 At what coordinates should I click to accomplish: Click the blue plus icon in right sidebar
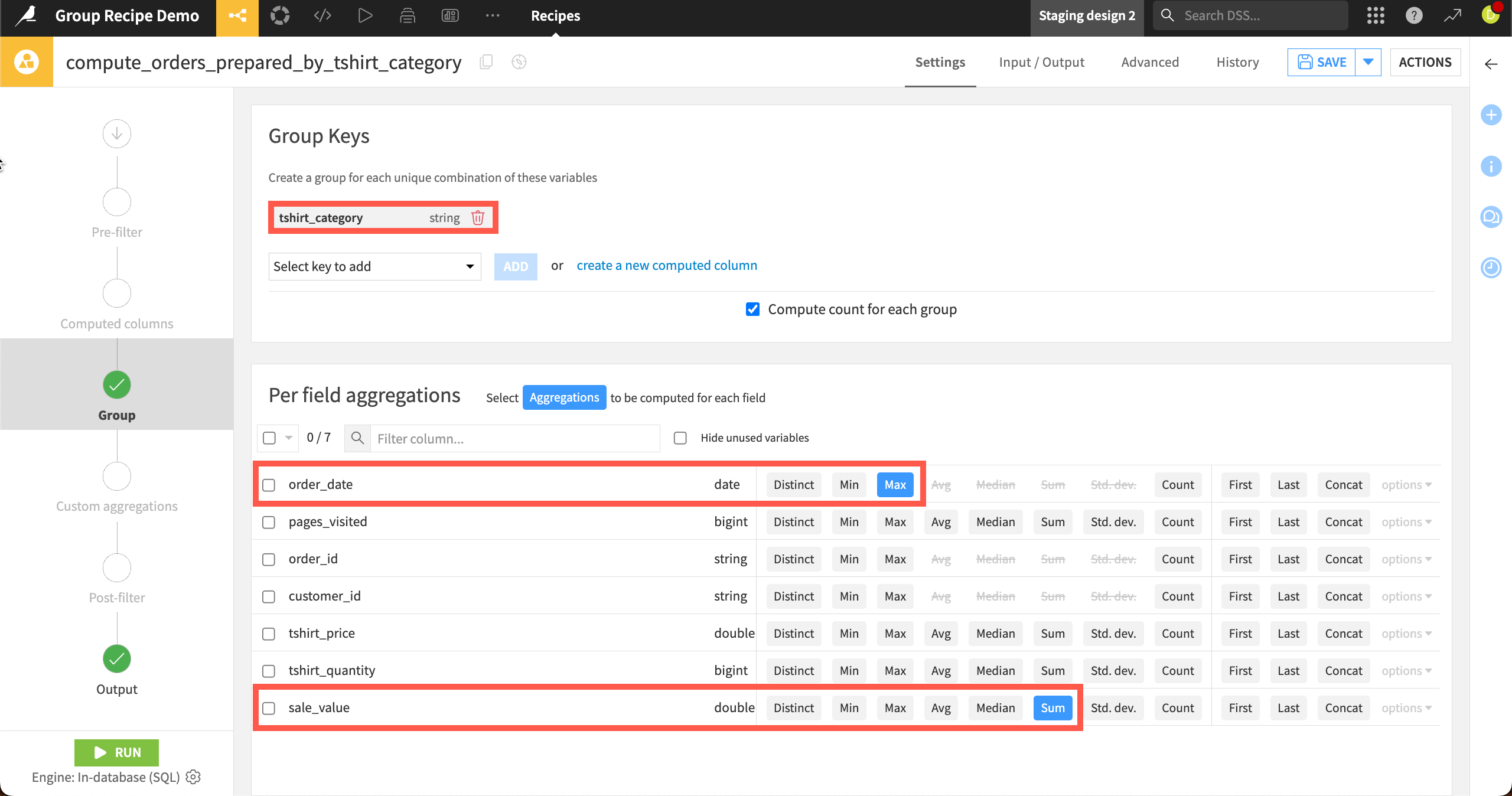(x=1491, y=115)
